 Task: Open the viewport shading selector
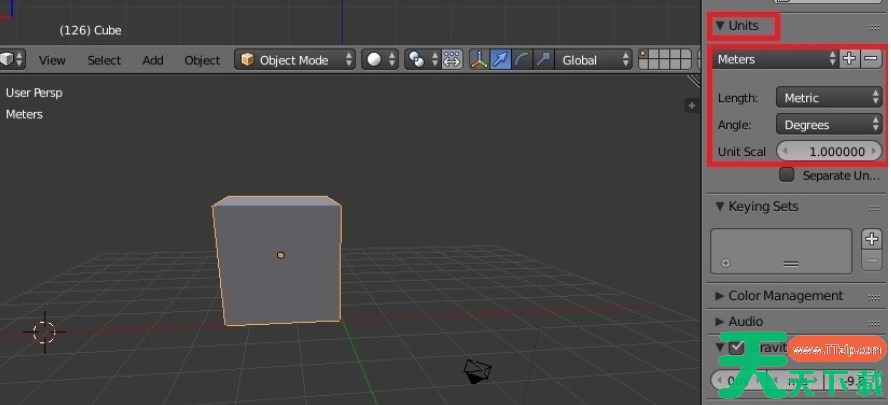click(x=380, y=60)
